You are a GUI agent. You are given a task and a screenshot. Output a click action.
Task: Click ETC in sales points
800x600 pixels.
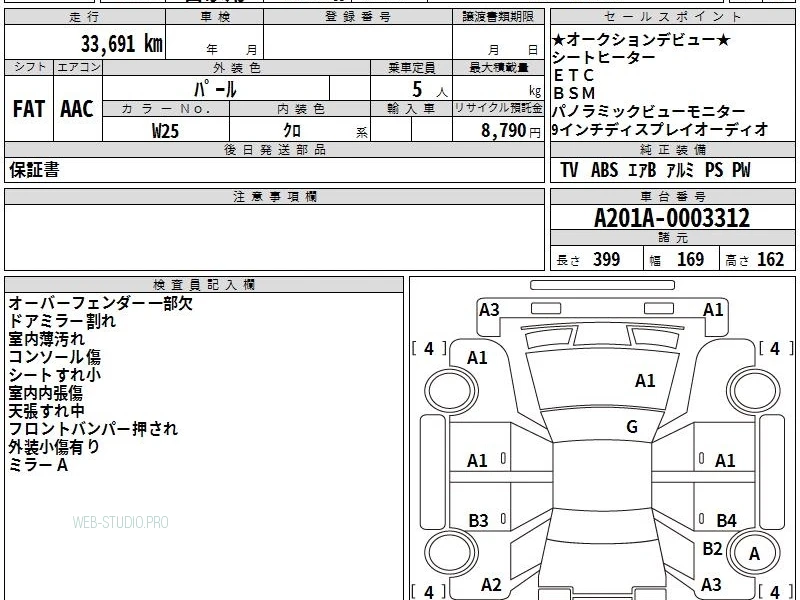tap(573, 75)
